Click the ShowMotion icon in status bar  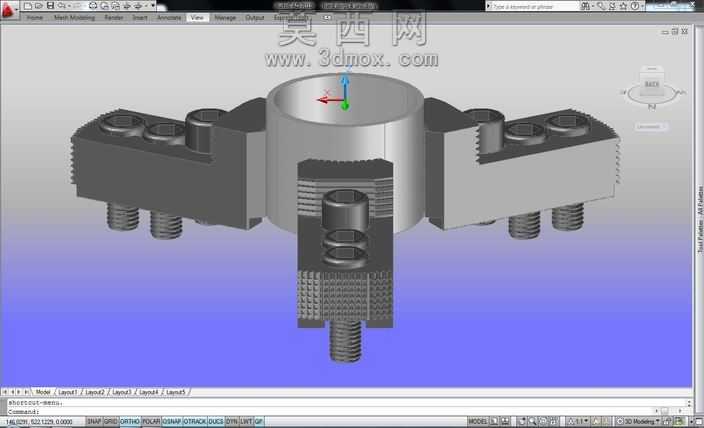click(x=554, y=421)
